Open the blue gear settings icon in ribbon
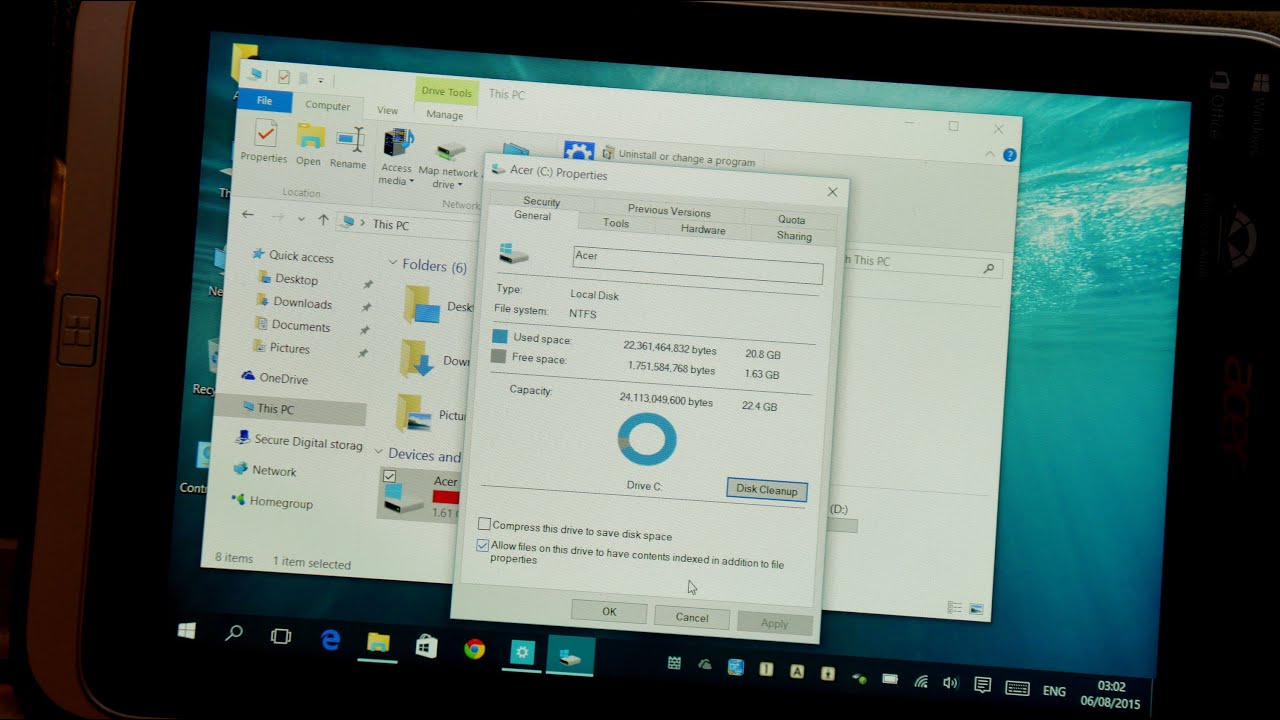 coord(579,152)
